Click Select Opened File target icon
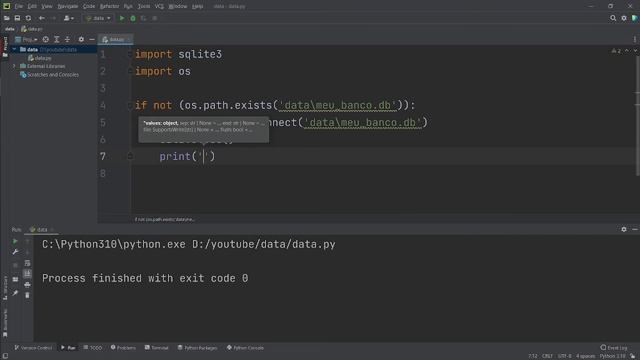 tap(46, 39)
